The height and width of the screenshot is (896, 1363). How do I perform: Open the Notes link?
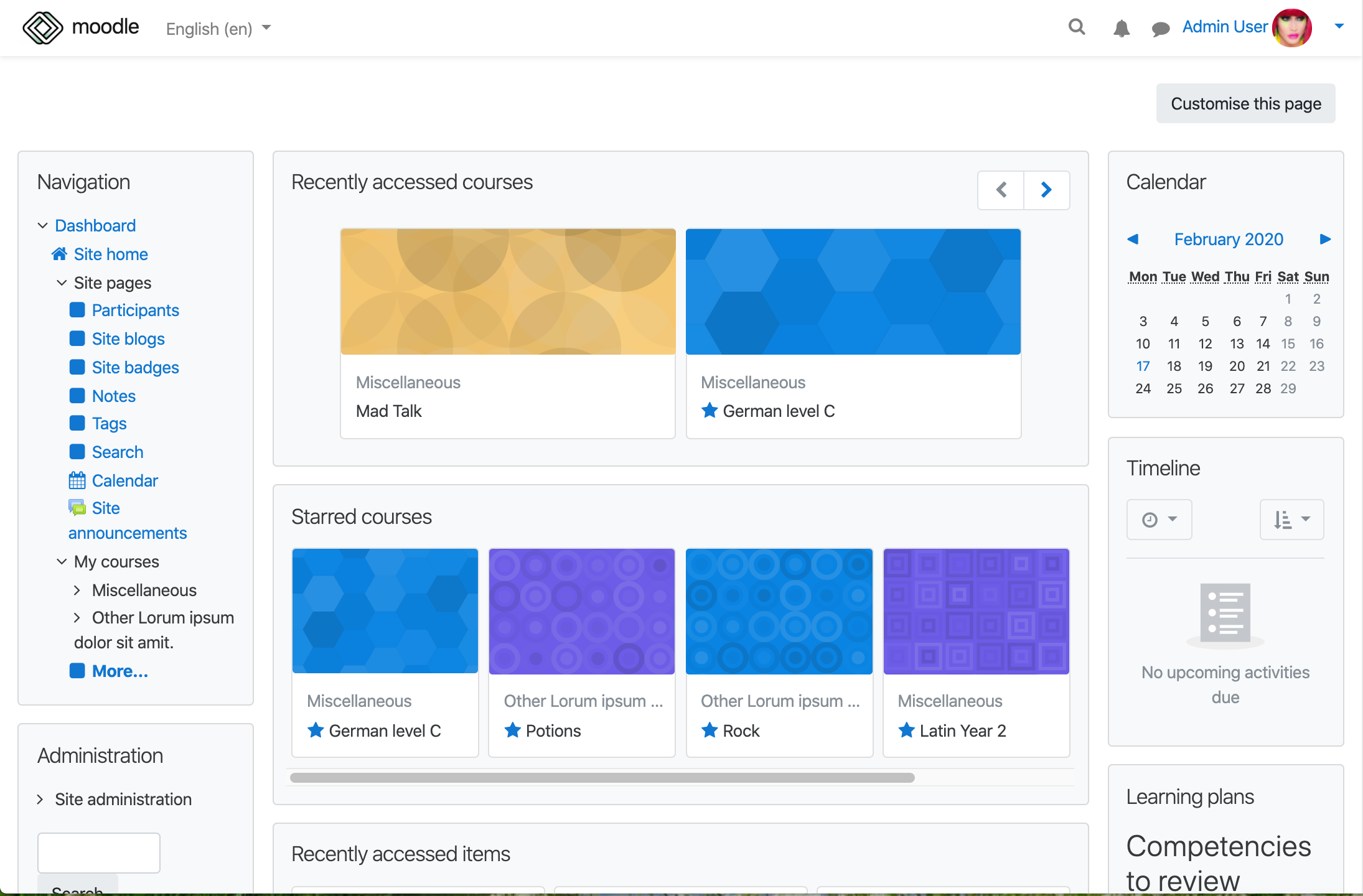click(x=114, y=396)
